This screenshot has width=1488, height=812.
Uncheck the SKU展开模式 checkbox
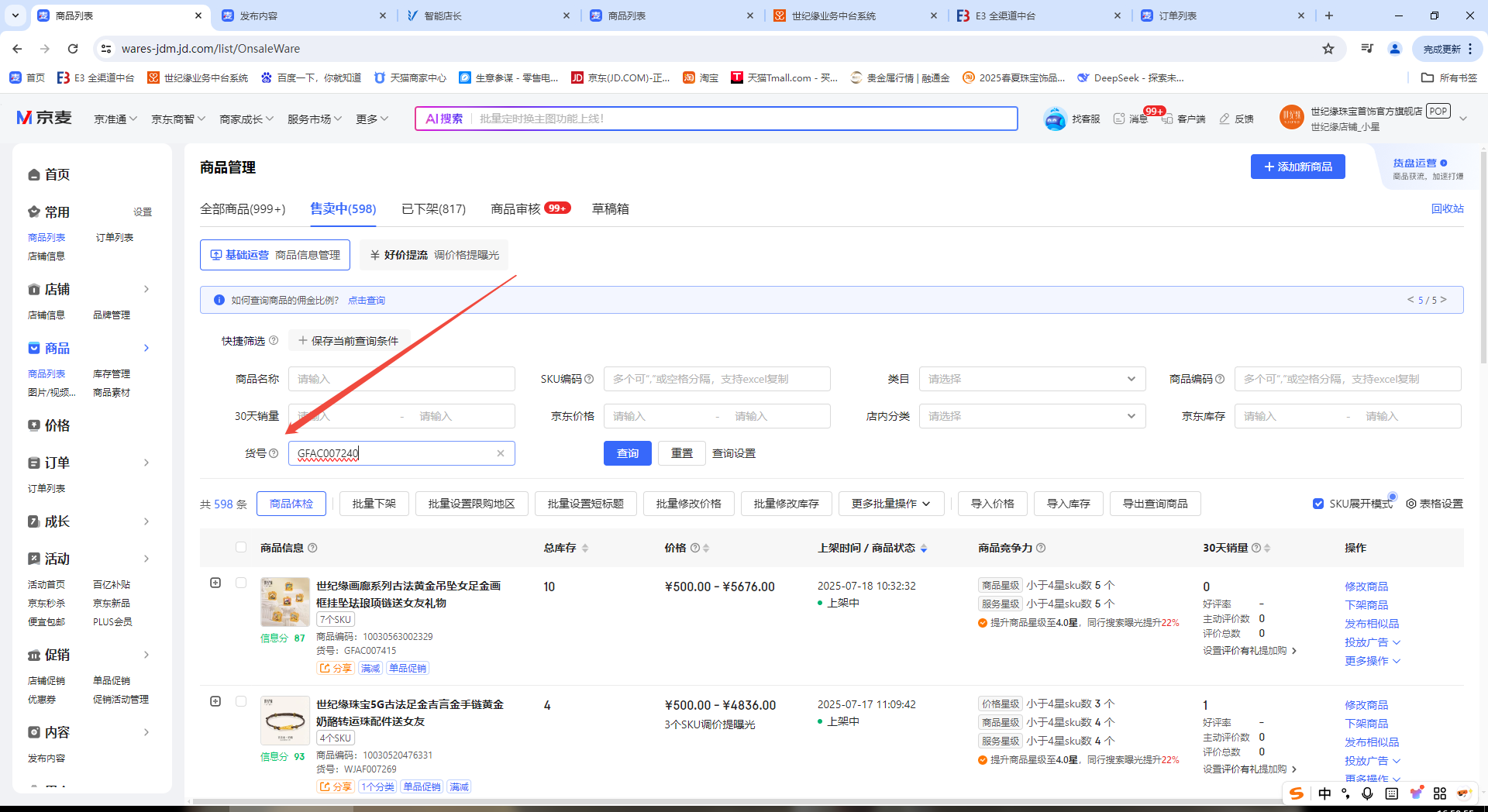pos(1318,504)
